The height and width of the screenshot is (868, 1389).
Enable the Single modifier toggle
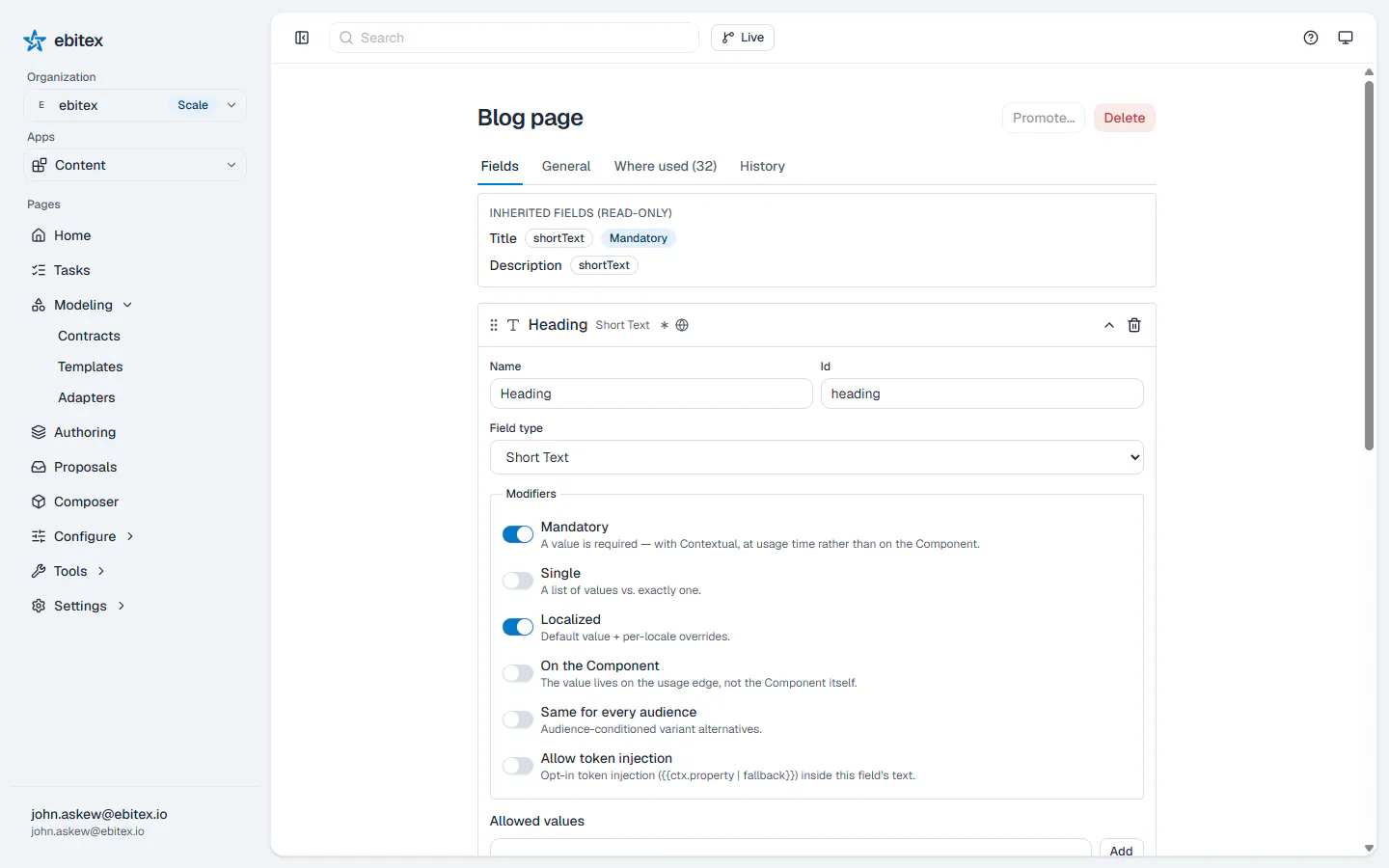[518, 581]
